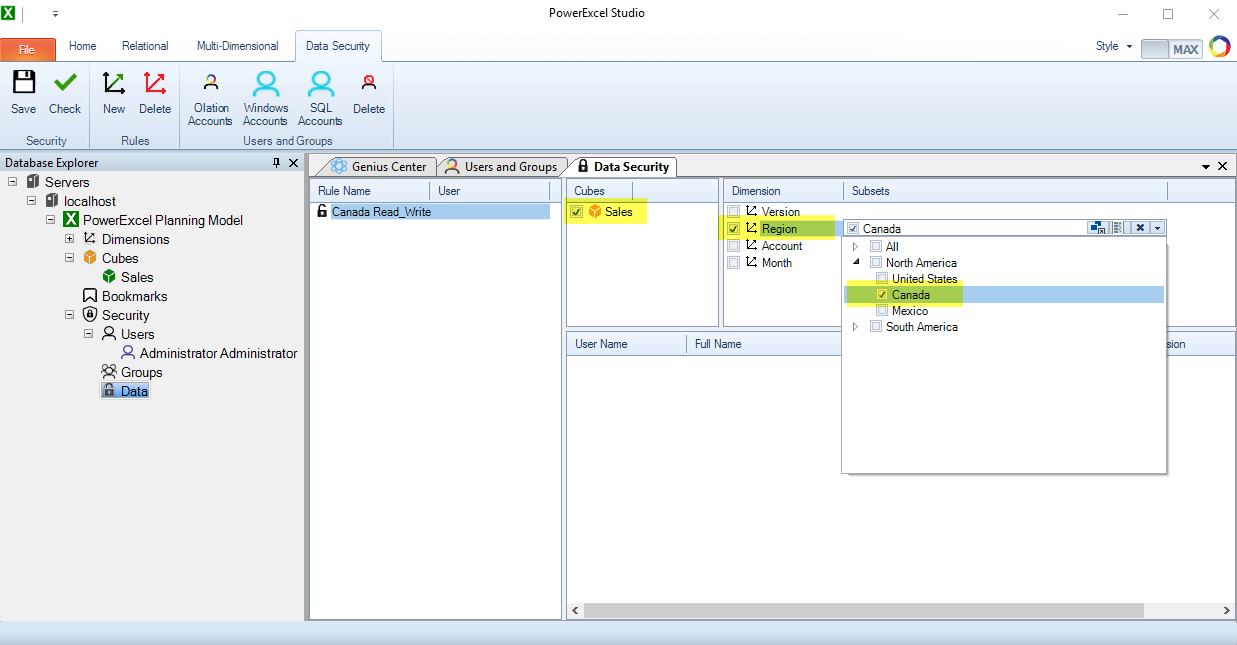Viewport: 1237px width, 645px height.
Task: Expand the South America node
Action: pos(855,327)
